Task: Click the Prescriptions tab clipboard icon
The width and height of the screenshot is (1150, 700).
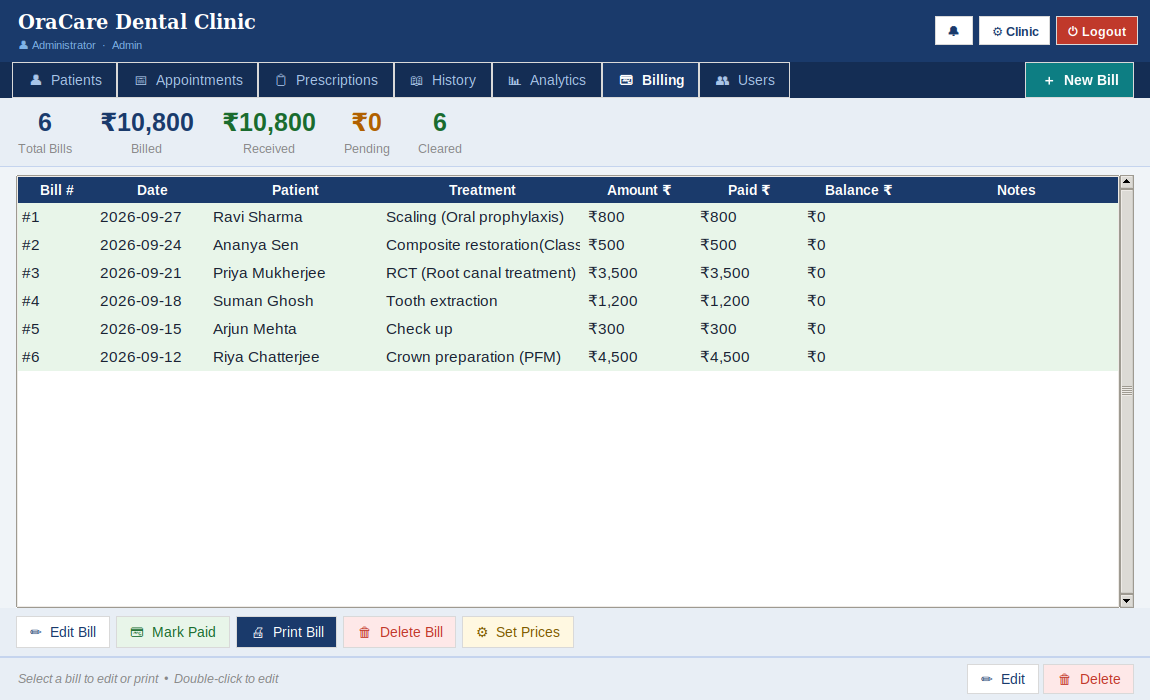Action: tap(281, 80)
